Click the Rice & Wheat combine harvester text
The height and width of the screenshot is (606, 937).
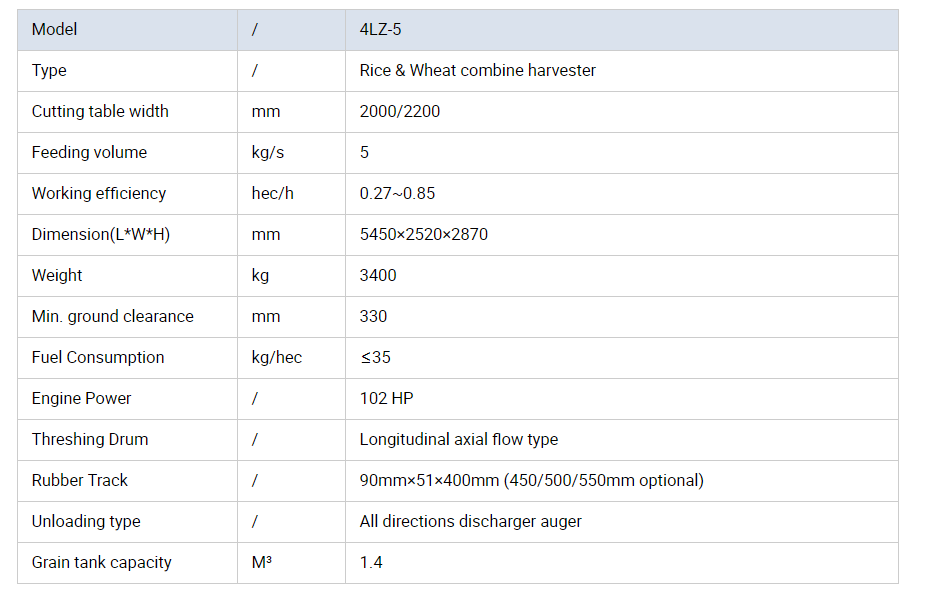[477, 71]
